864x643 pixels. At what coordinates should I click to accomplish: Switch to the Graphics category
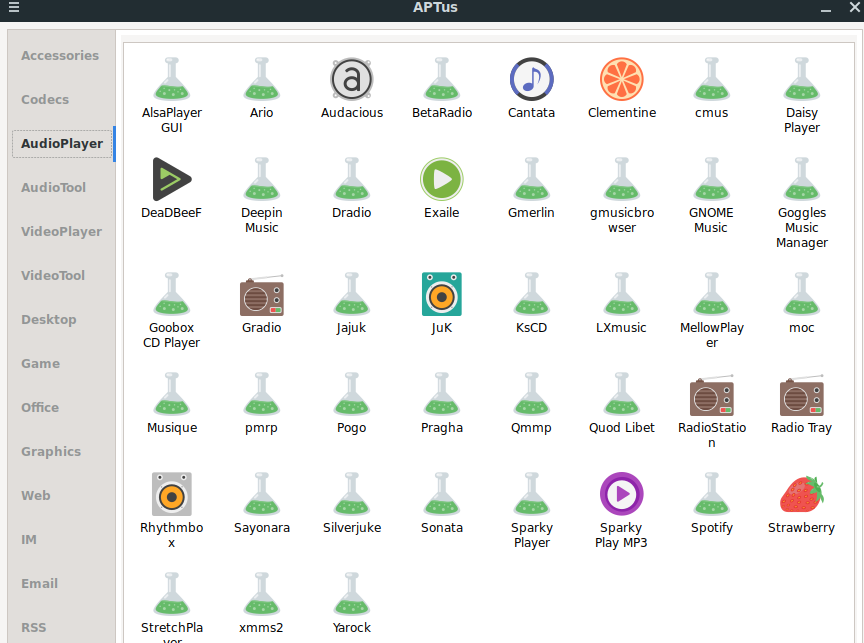tap(51, 452)
